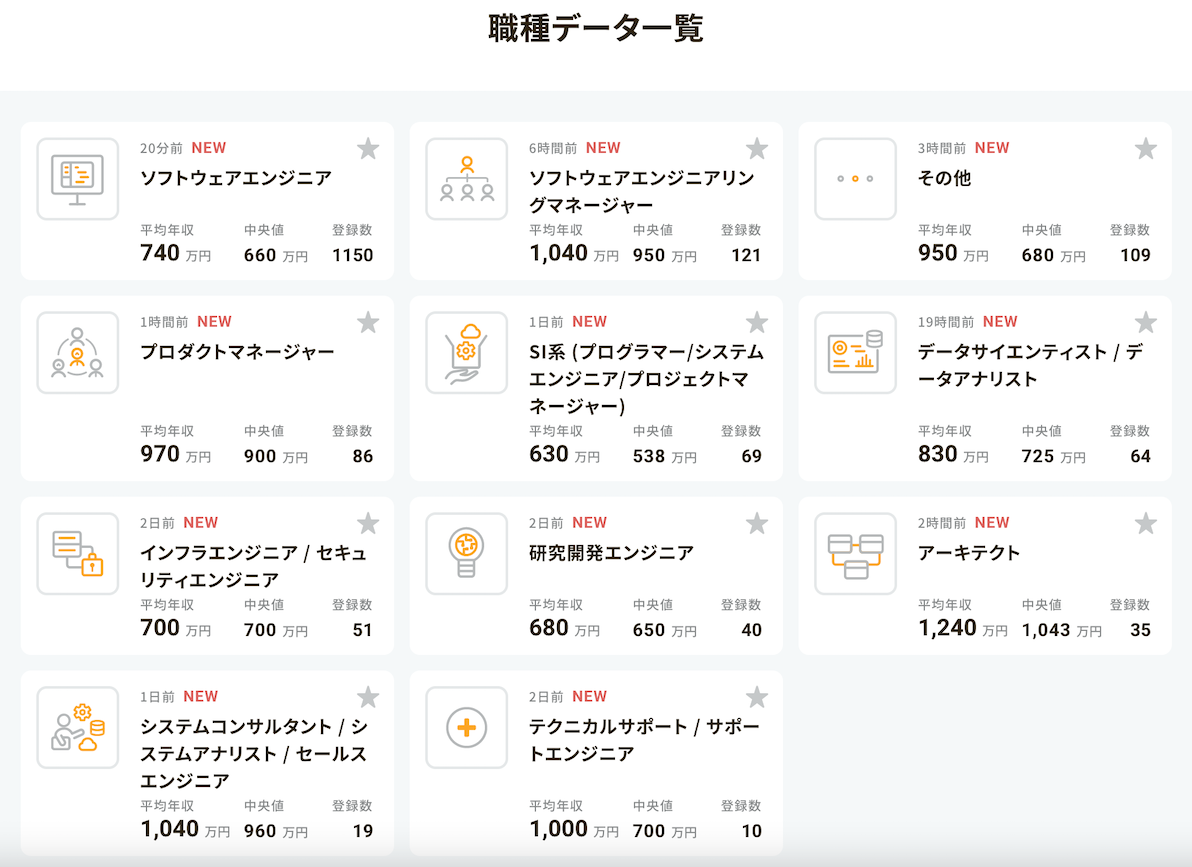Screen dimensions: 1192x867
Task: Star the アーキテクト job card
Action: (1145, 523)
